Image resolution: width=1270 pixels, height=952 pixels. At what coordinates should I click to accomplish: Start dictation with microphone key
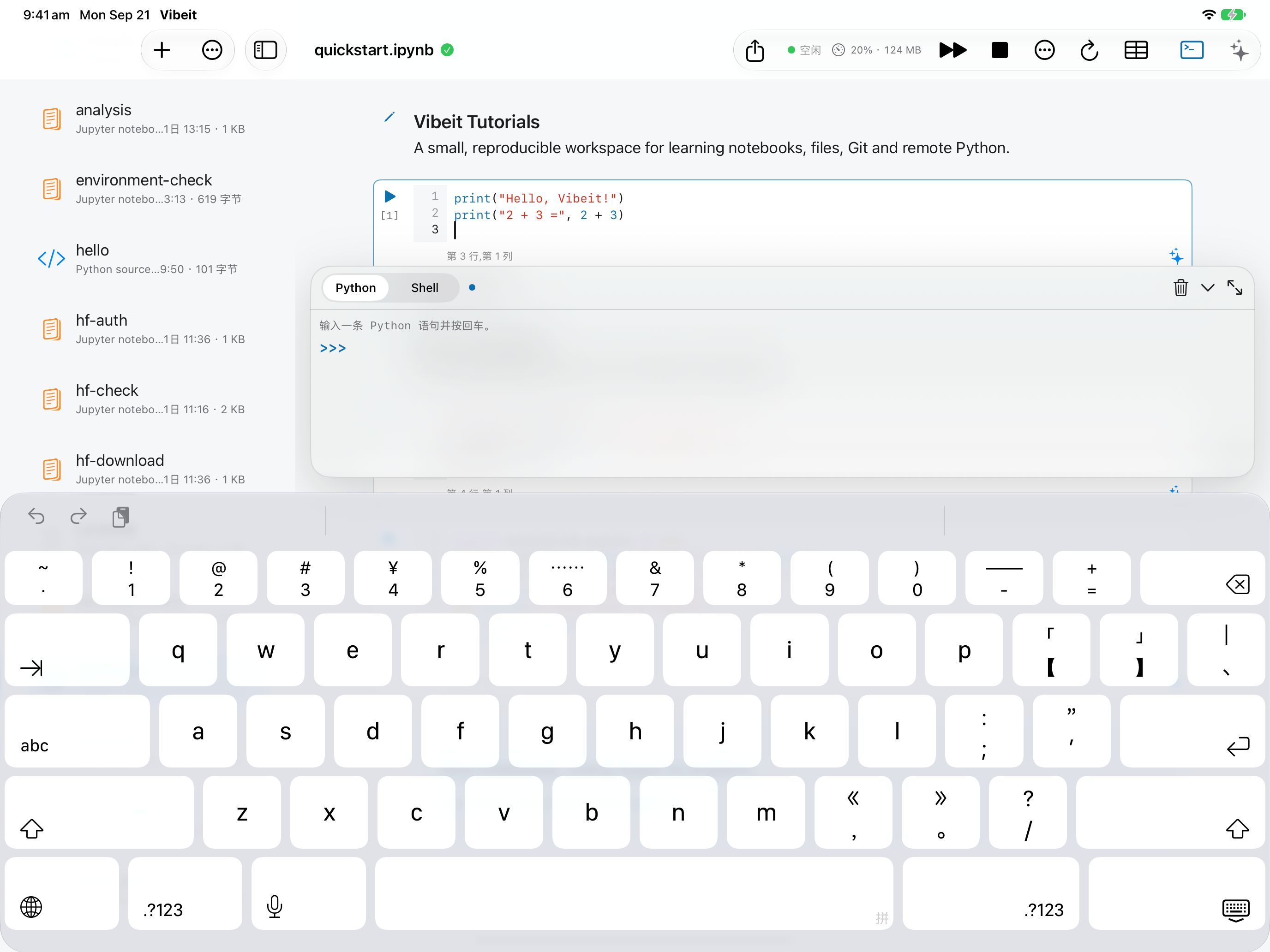click(308, 893)
